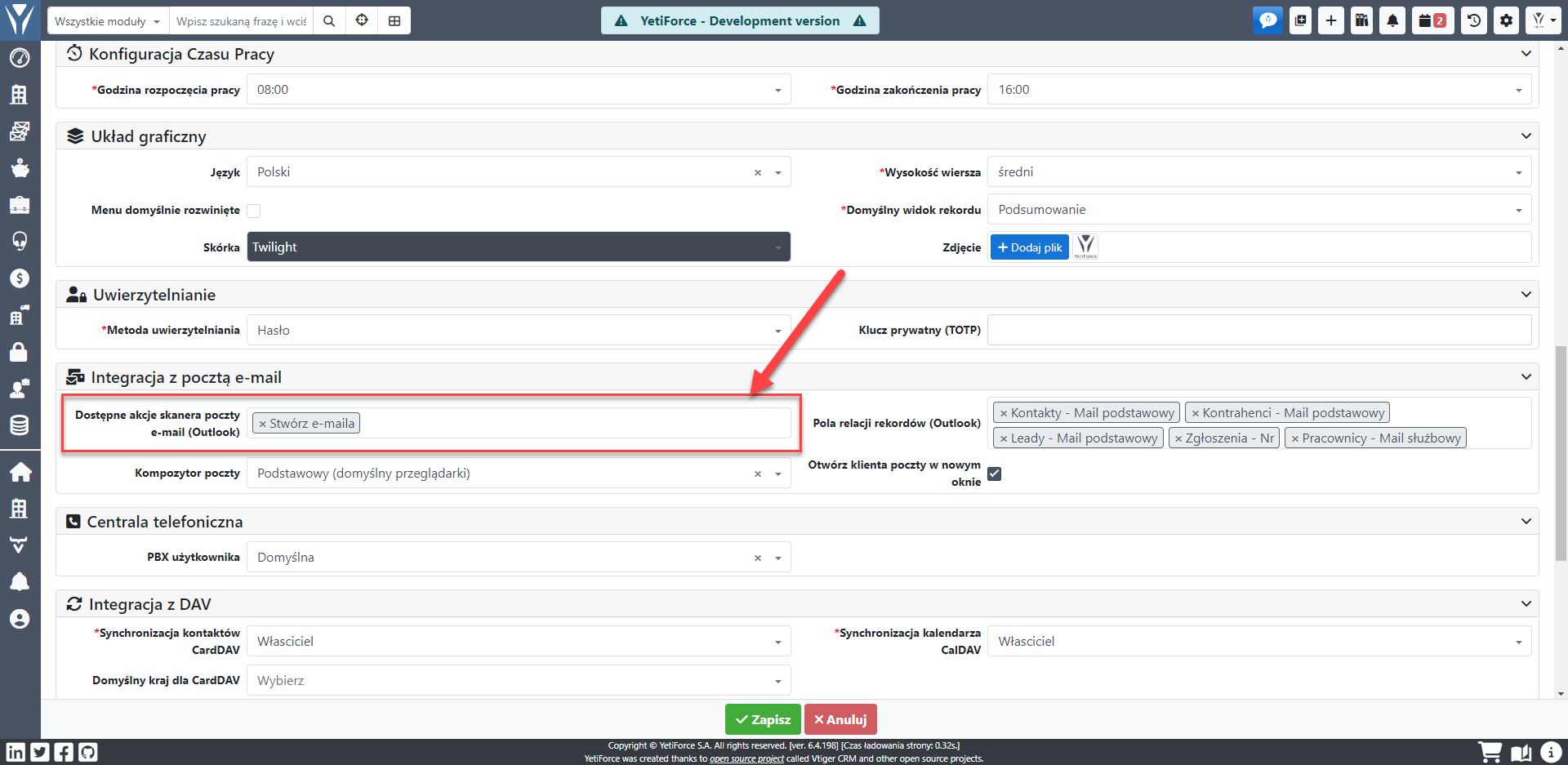Open the dashboard gauge sidebar icon
1568x765 pixels.
click(x=20, y=58)
